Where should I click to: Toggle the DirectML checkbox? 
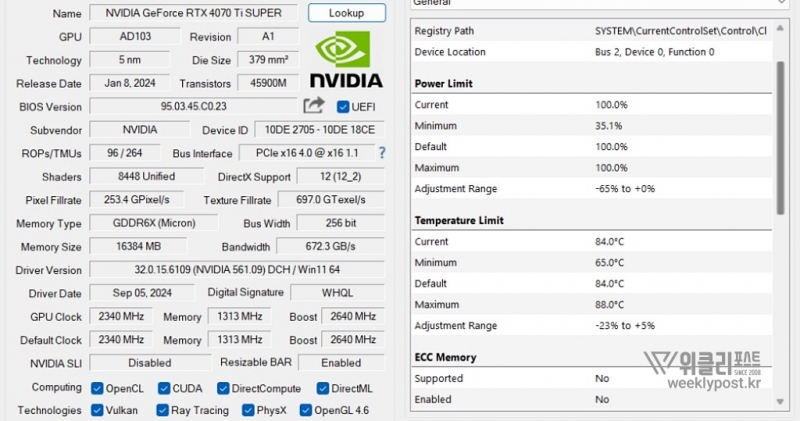click(323, 388)
